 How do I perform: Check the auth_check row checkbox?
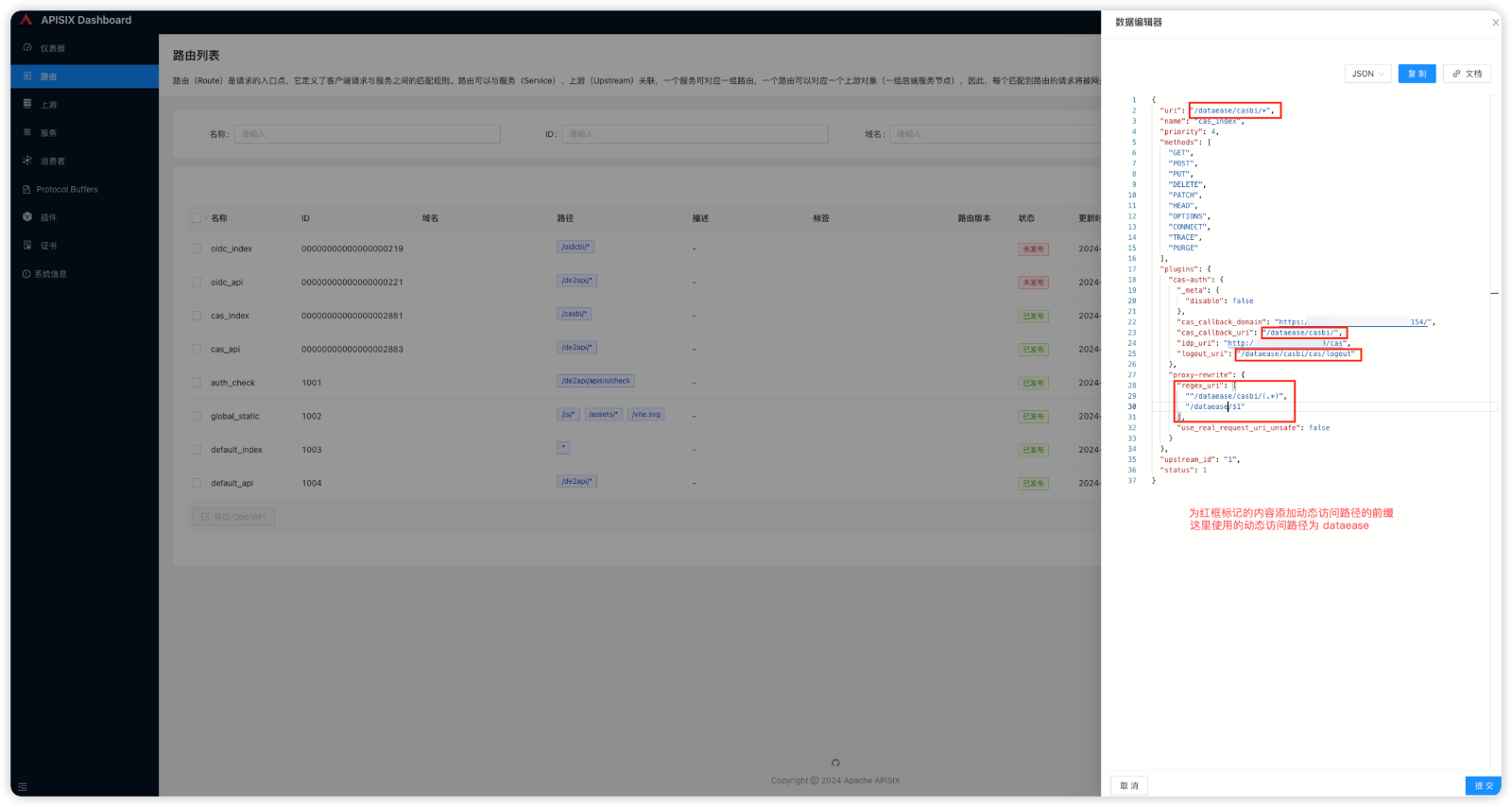coord(197,383)
